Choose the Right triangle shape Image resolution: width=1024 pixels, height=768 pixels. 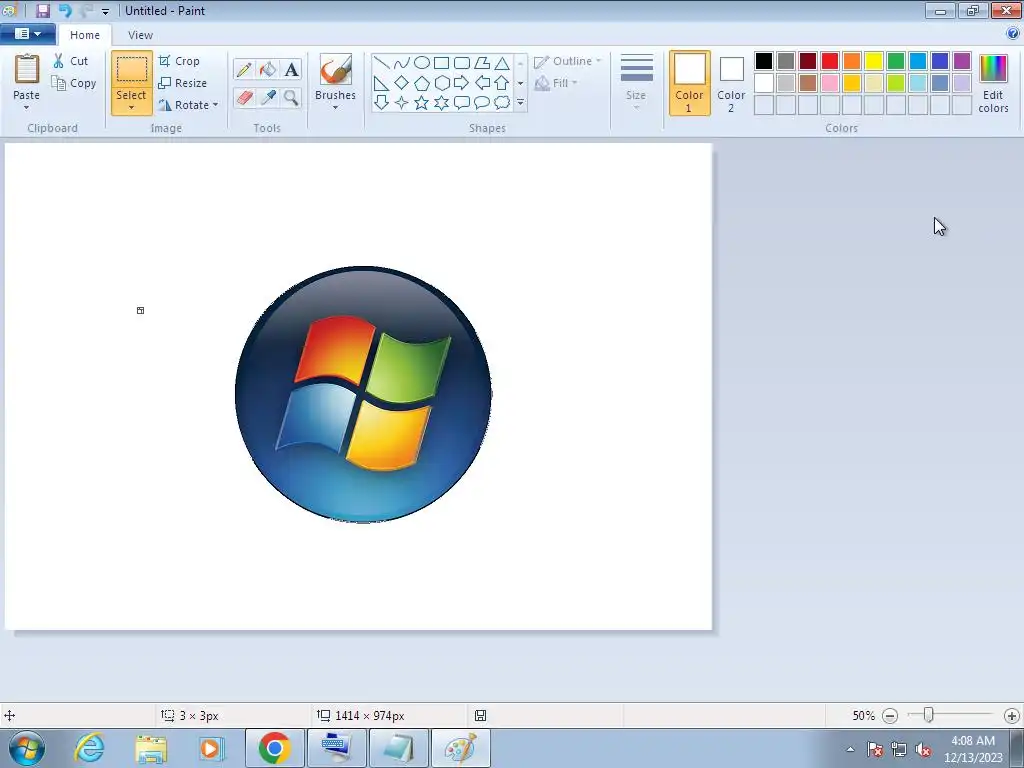tap(382, 83)
